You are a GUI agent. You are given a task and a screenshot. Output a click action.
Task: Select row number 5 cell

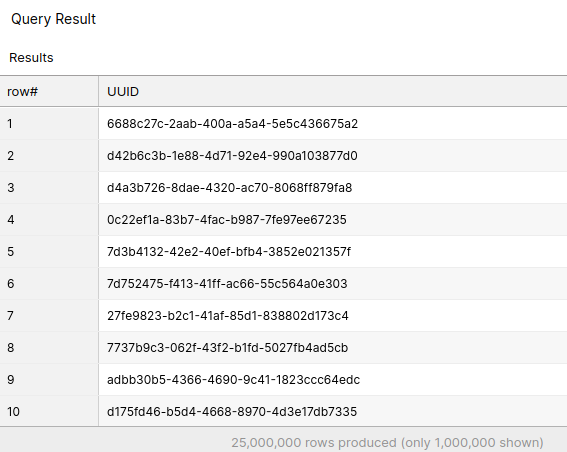49,252
